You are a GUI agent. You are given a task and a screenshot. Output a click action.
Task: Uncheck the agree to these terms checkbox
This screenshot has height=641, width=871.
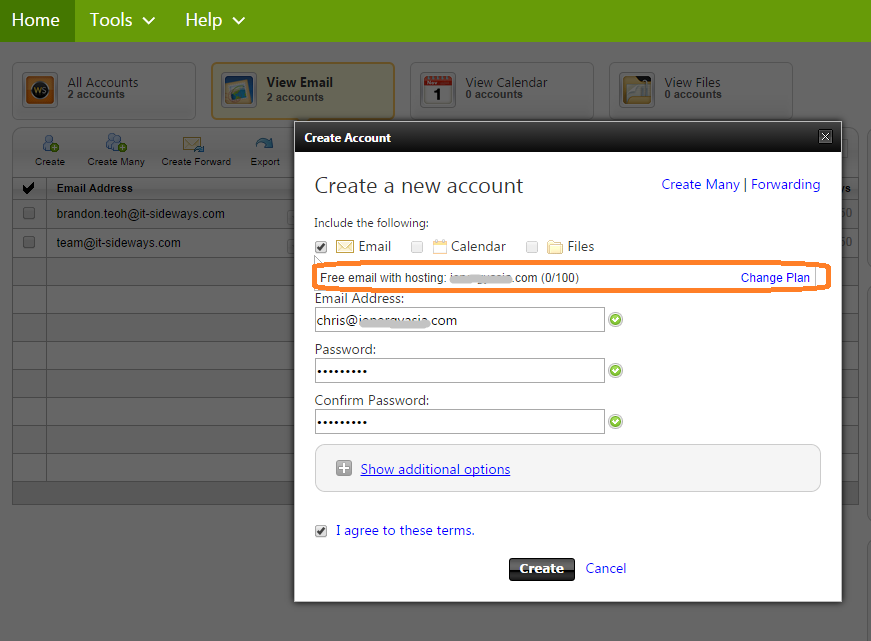click(321, 530)
